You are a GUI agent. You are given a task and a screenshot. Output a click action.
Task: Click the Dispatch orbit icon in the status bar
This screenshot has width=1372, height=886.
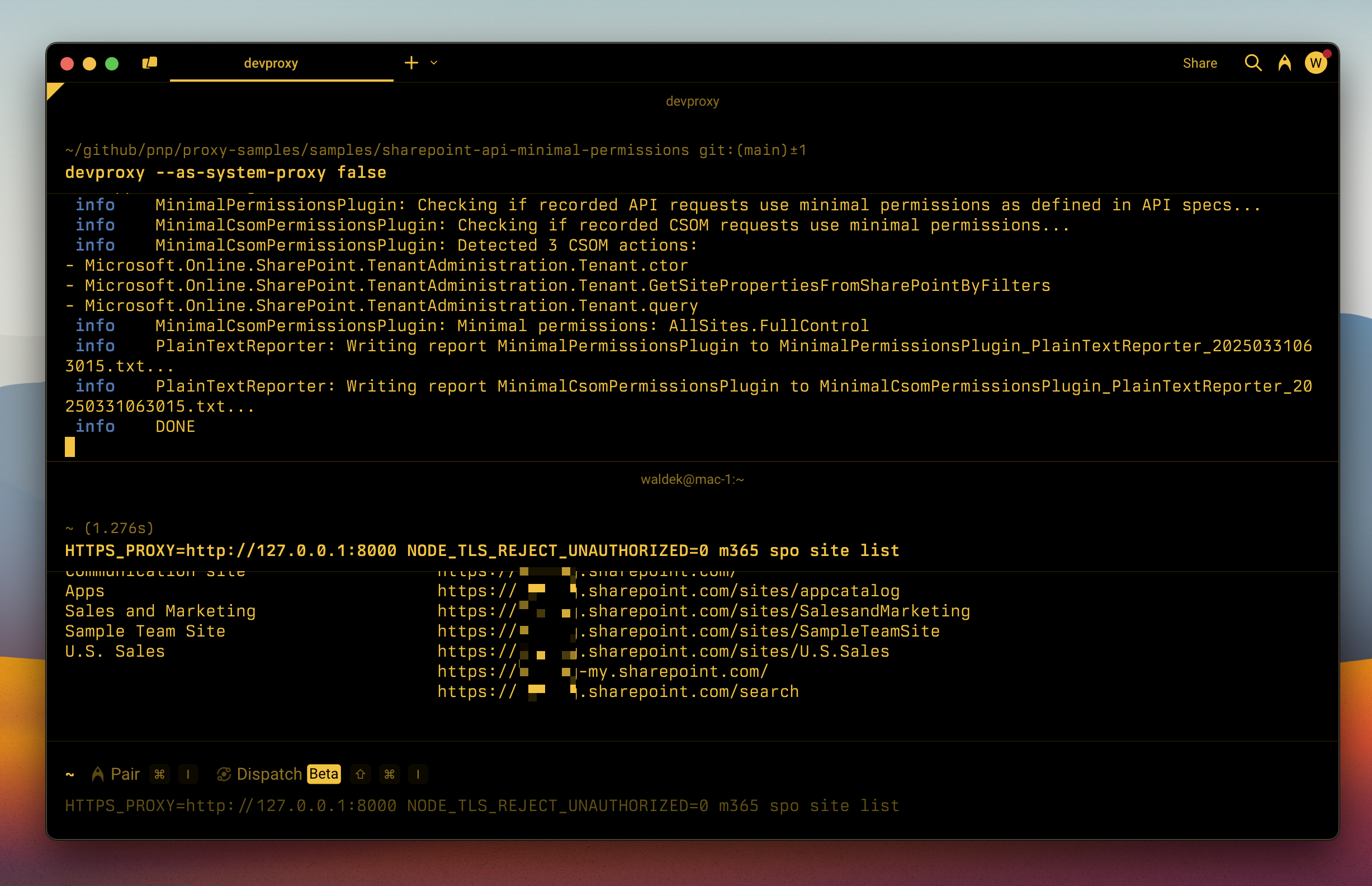click(x=225, y=774)
